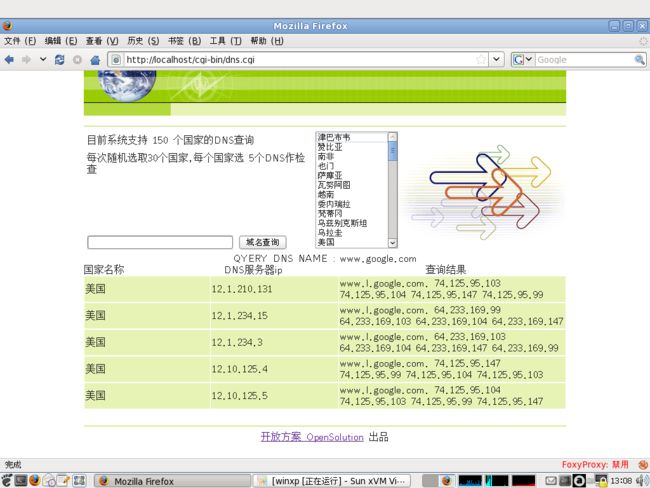Click DNS server IP 12.1.234.3
Viewport: 650px width, 488px height.
coord(237,342)
